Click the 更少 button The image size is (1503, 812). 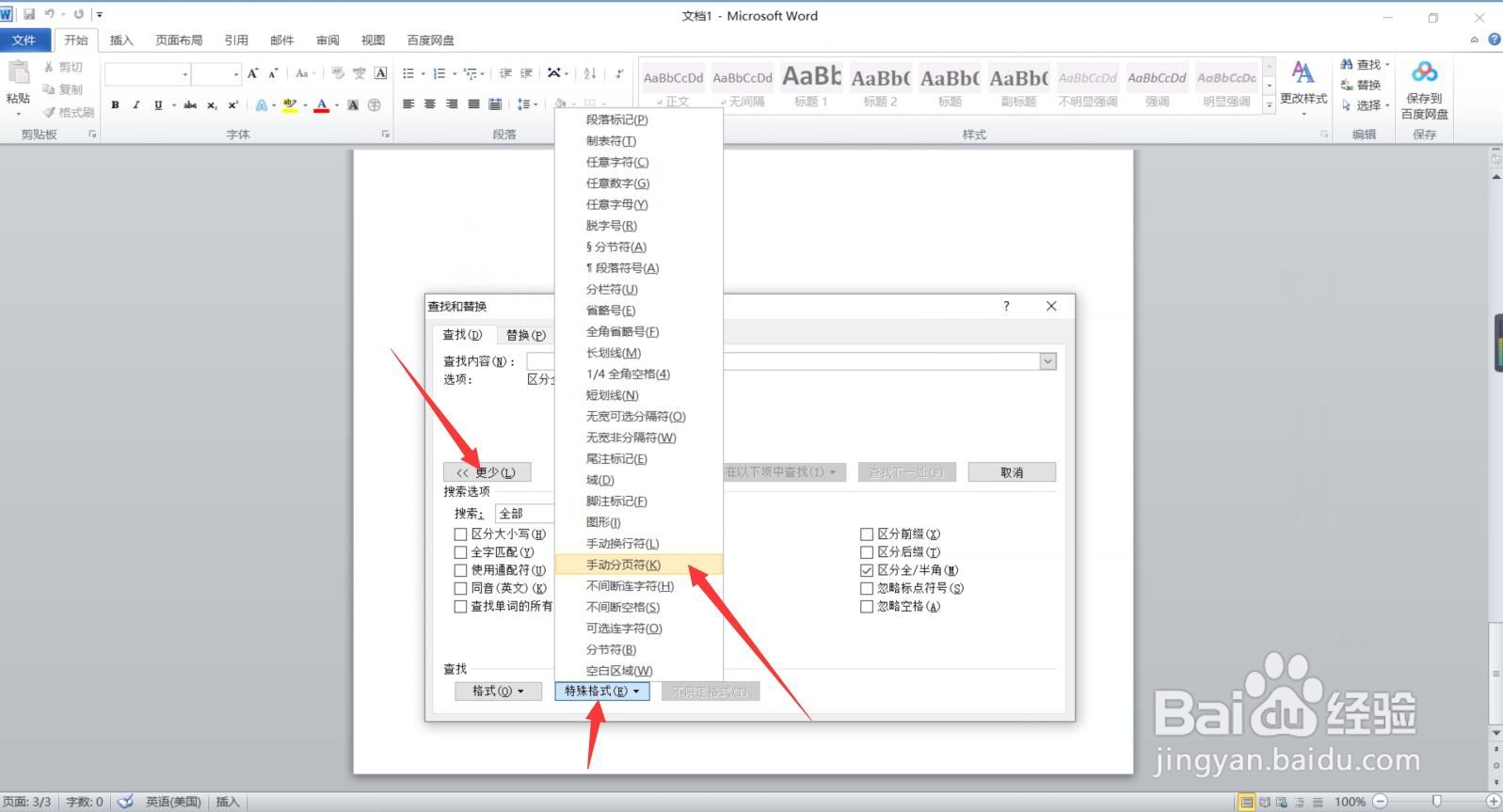pos(487,472)
